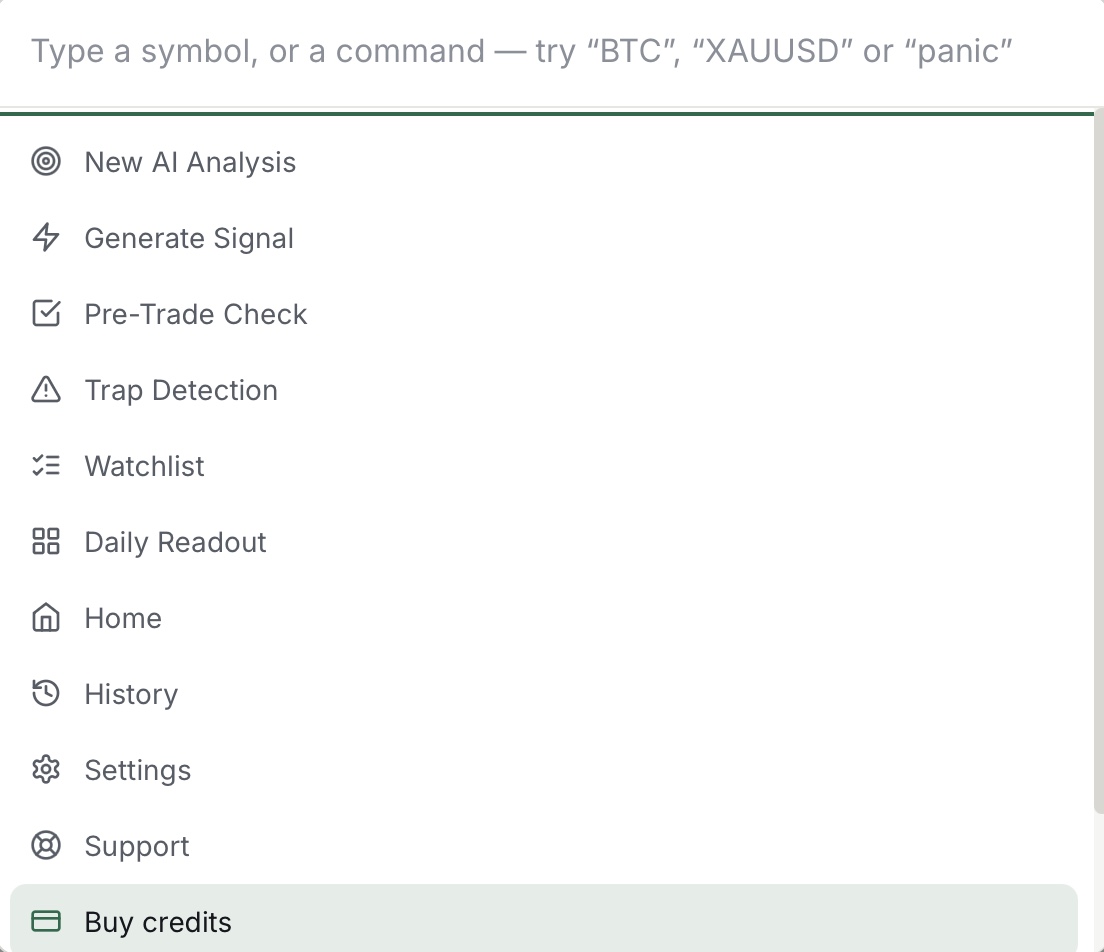The width and height of the screenshot is (1104, 952).
Task: Click the Daily Readout grid icon
Action: pos(46,541)
